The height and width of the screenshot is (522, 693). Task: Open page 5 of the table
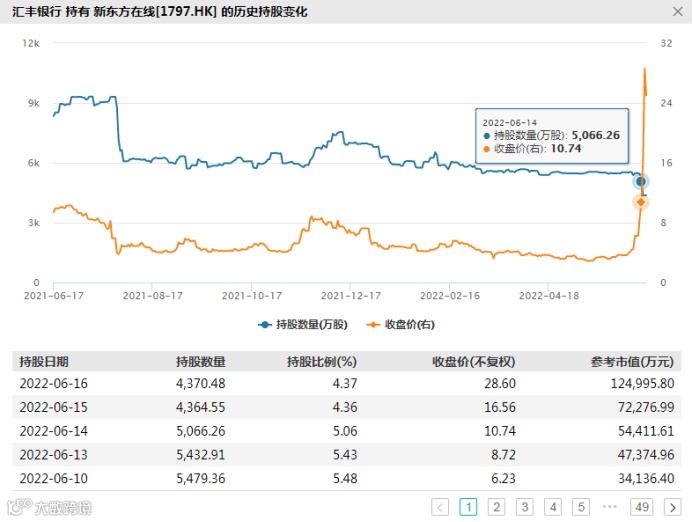point(581,507)
